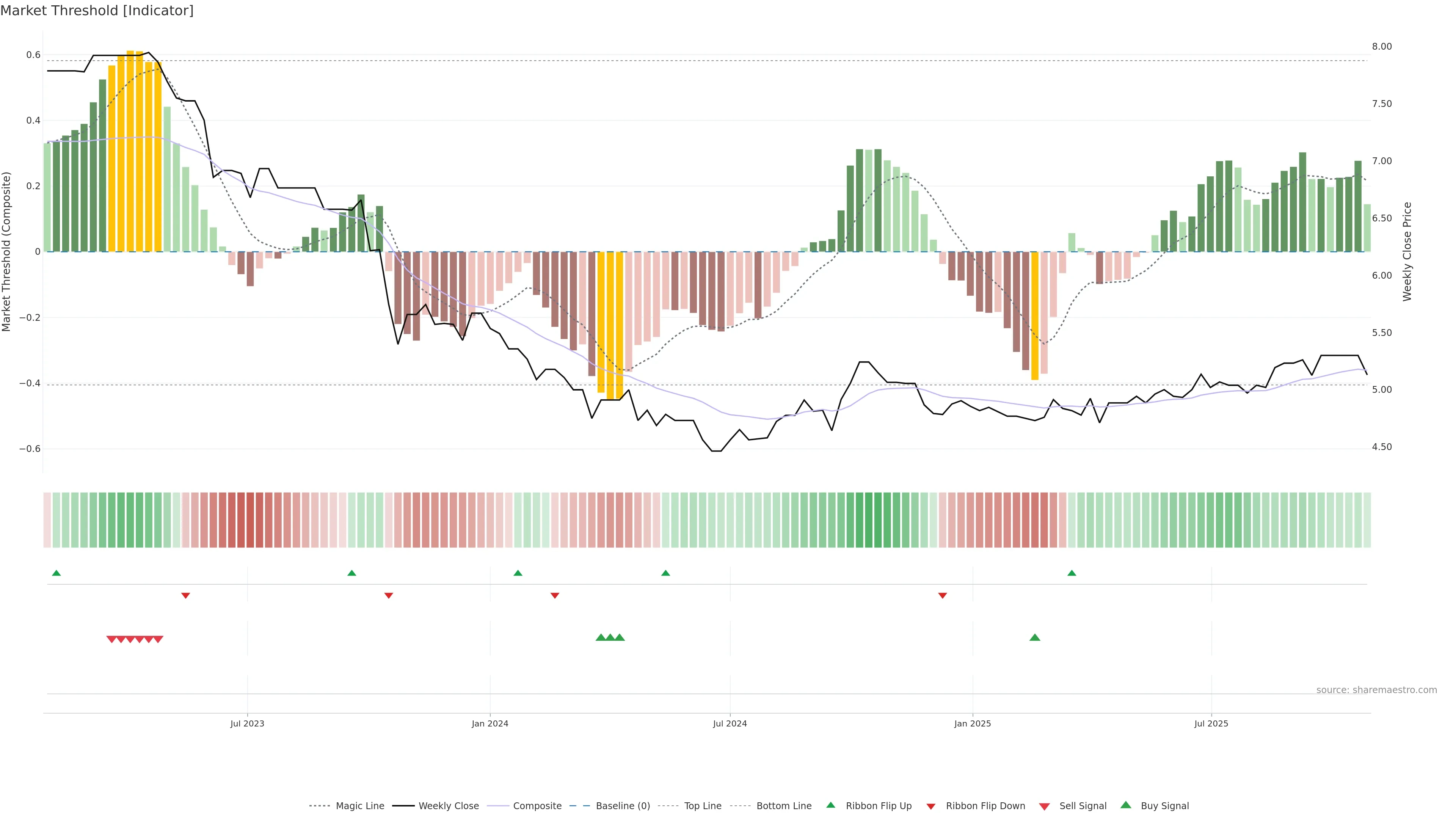Click the Buy Signal legend green triangle
1456x819 pixels.
(x=1125, y=805)
